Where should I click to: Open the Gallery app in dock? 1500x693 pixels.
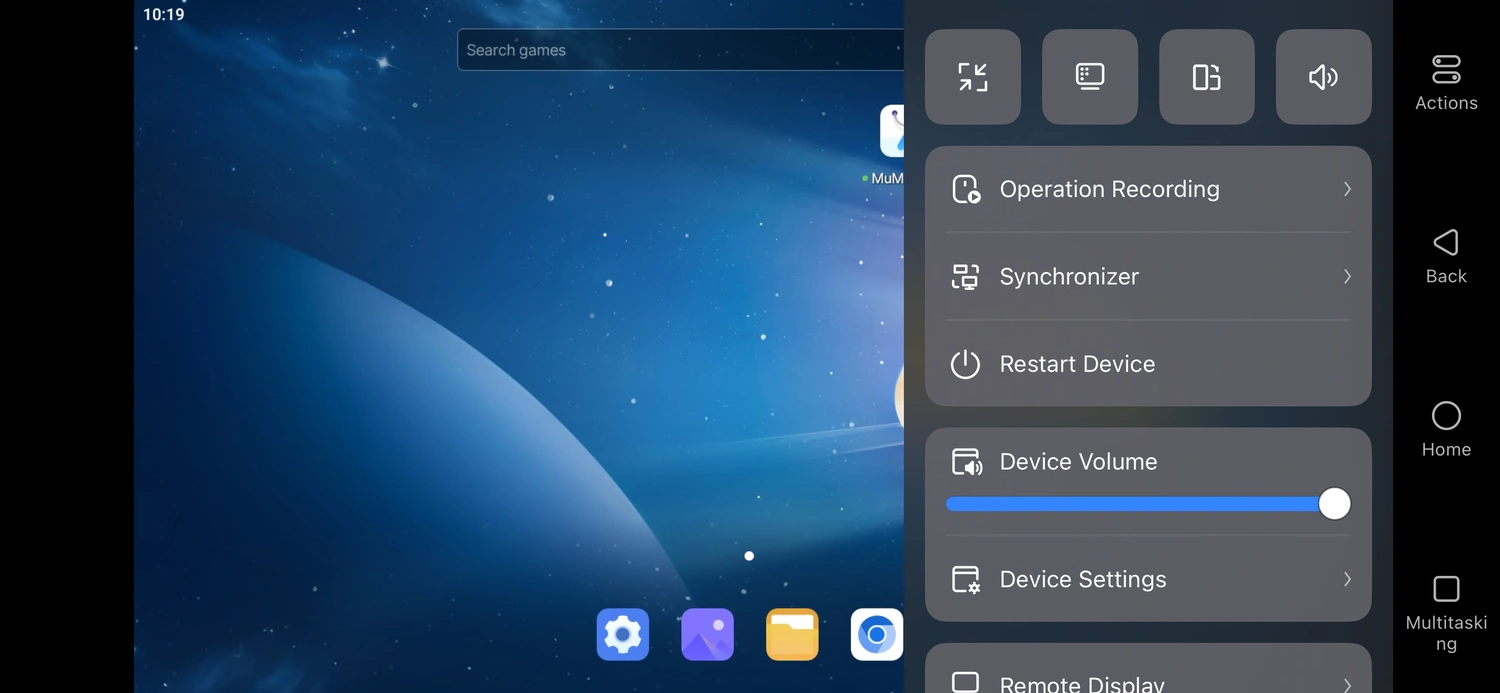pos(708,635)
